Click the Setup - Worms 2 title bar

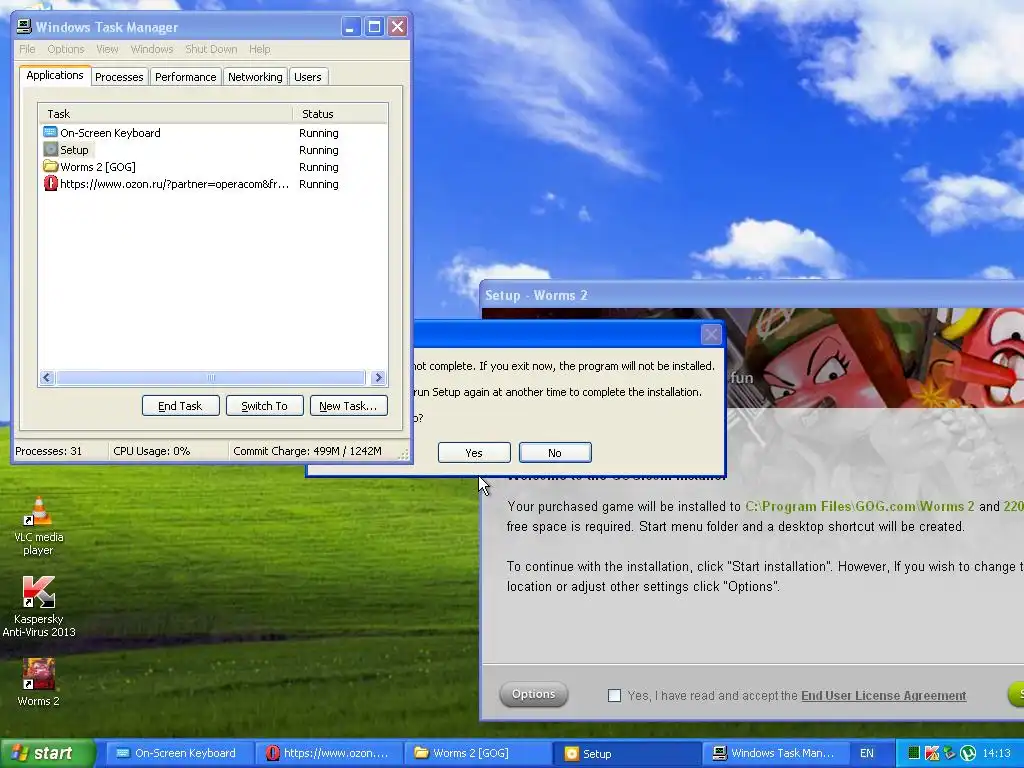[x=751, y=295]
